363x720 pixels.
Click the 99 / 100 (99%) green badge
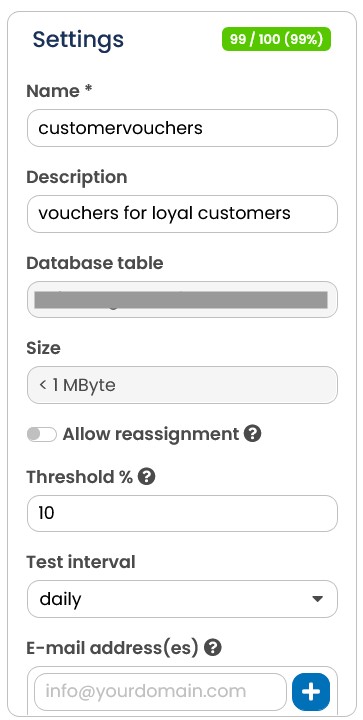[x=276, y=39]
